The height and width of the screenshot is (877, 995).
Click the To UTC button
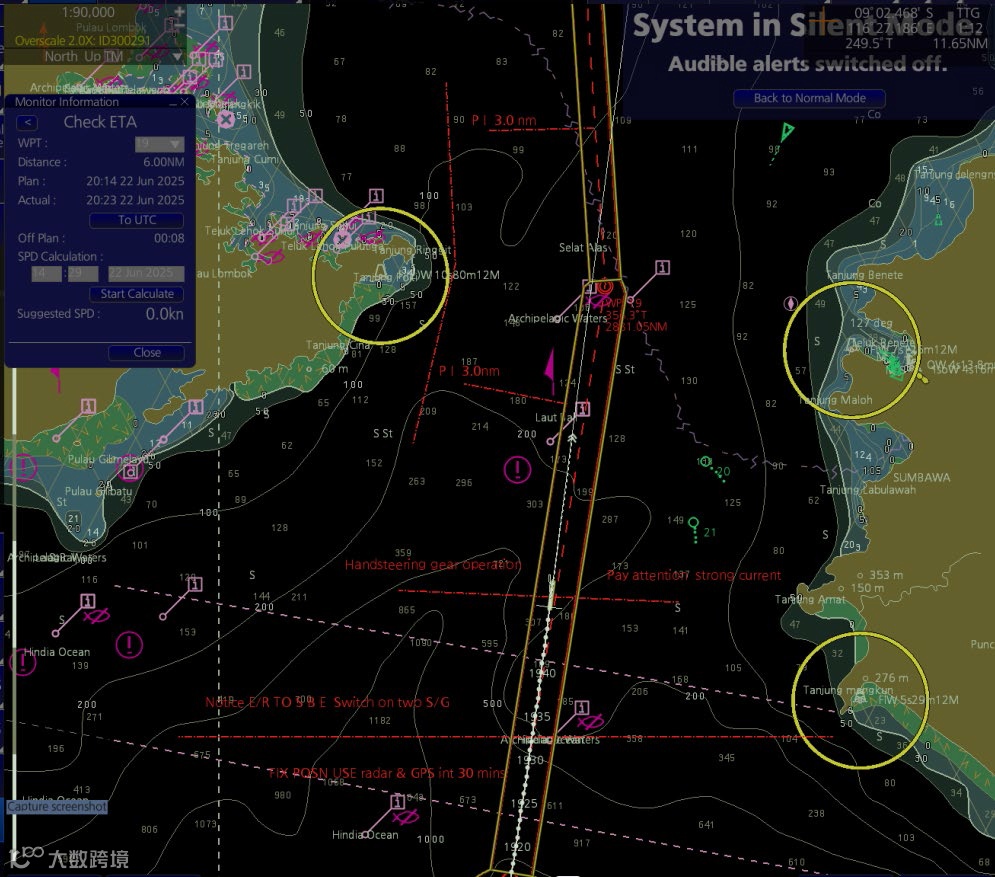136,220
